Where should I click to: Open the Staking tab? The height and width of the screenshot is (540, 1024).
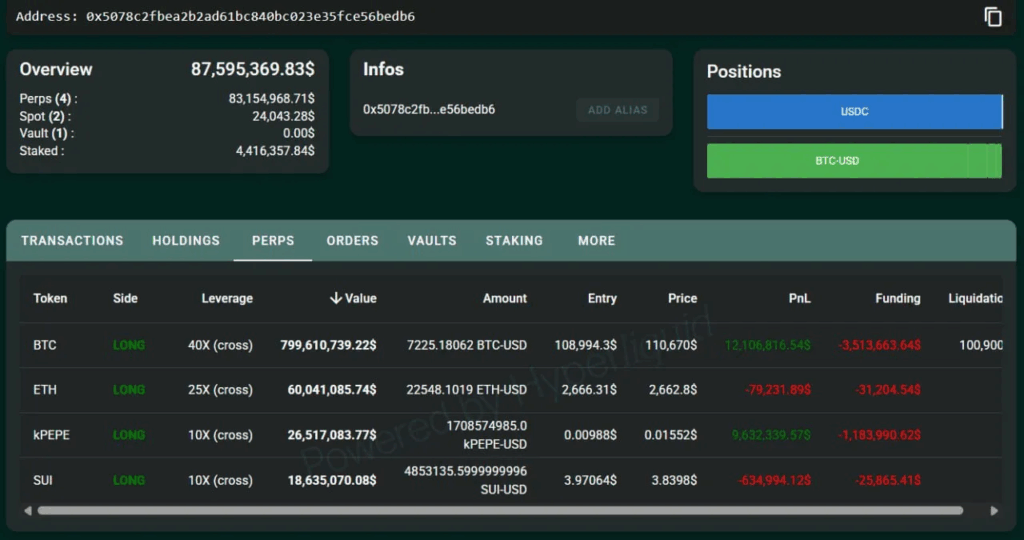[x=514, y=241]
